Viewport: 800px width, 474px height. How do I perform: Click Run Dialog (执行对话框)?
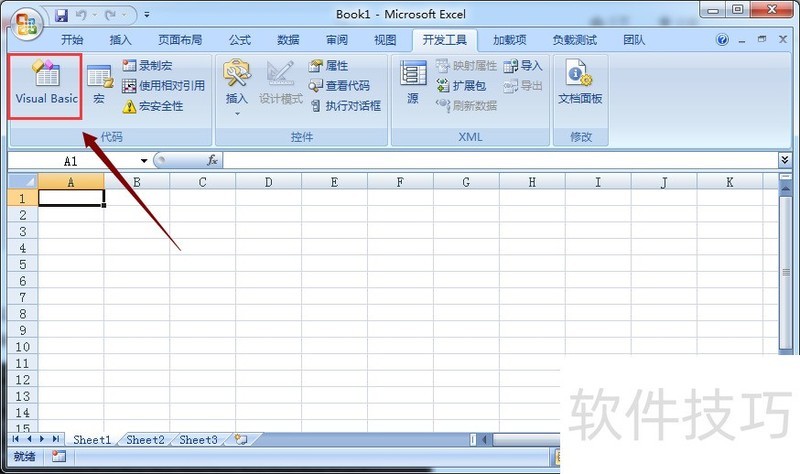(x=346, y=106)
